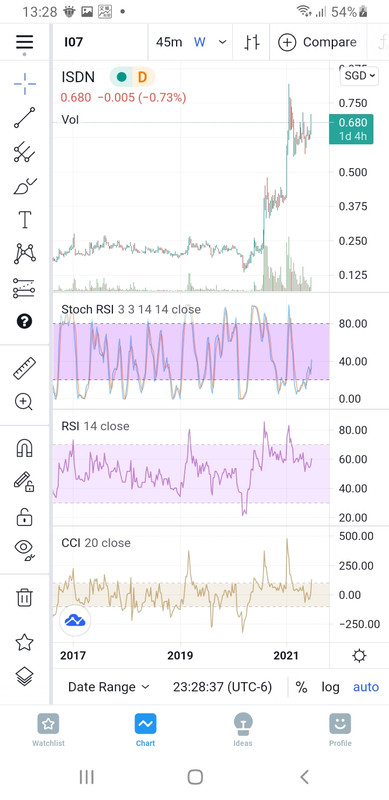The width and height of the screenshot is (389, 800).
Task: Switch to the Watchlist tab
Action: [48, 730]
